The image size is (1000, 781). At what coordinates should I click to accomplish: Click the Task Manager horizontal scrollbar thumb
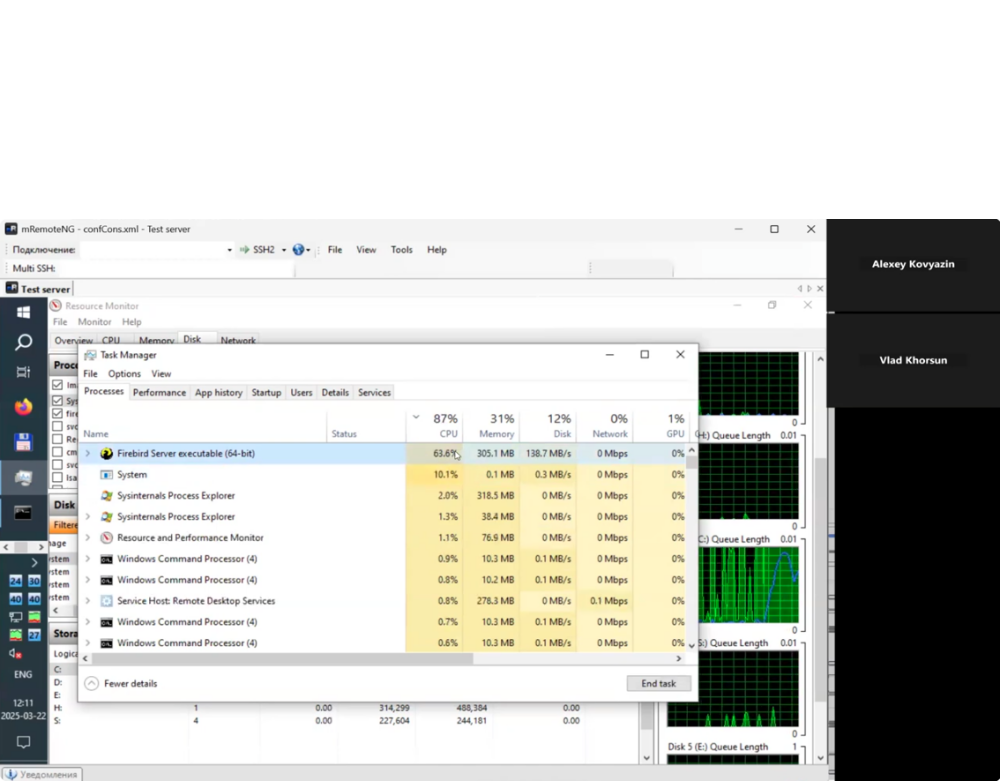tap(282, 659)
